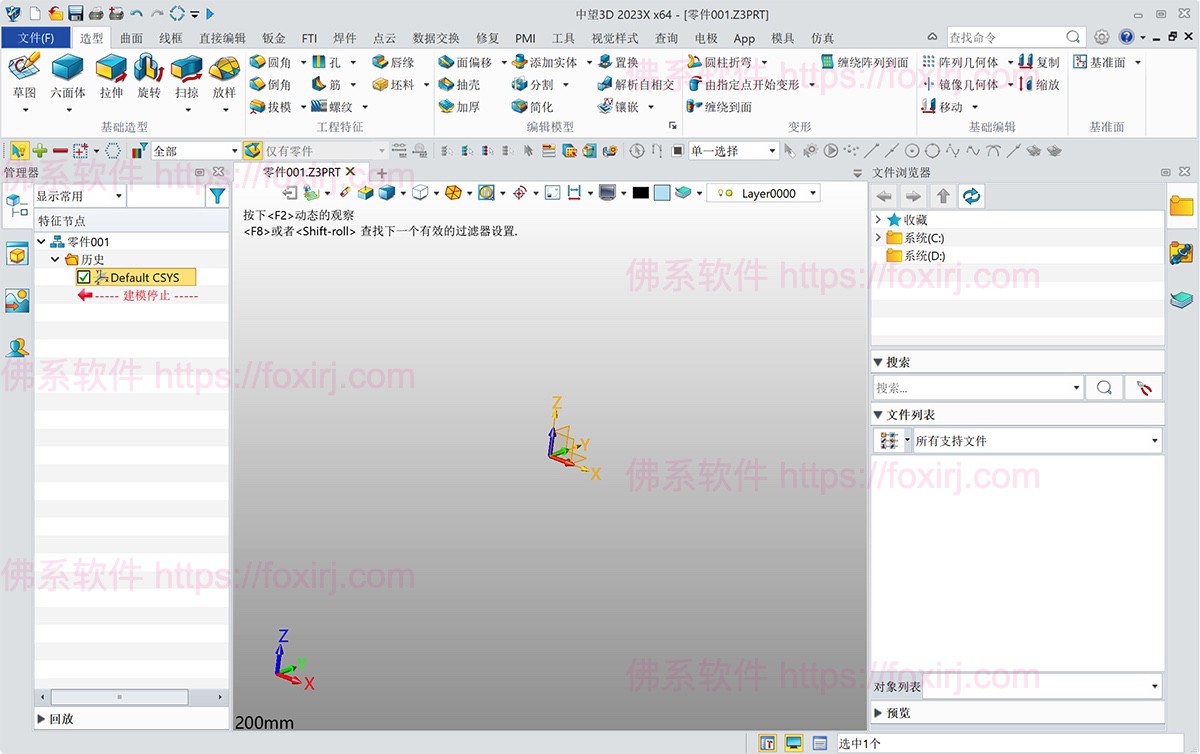The width and height of the screenshot is (1200, 754).
Task: Switch to the 曲面 ribbon tab
Action: (131, 38)
